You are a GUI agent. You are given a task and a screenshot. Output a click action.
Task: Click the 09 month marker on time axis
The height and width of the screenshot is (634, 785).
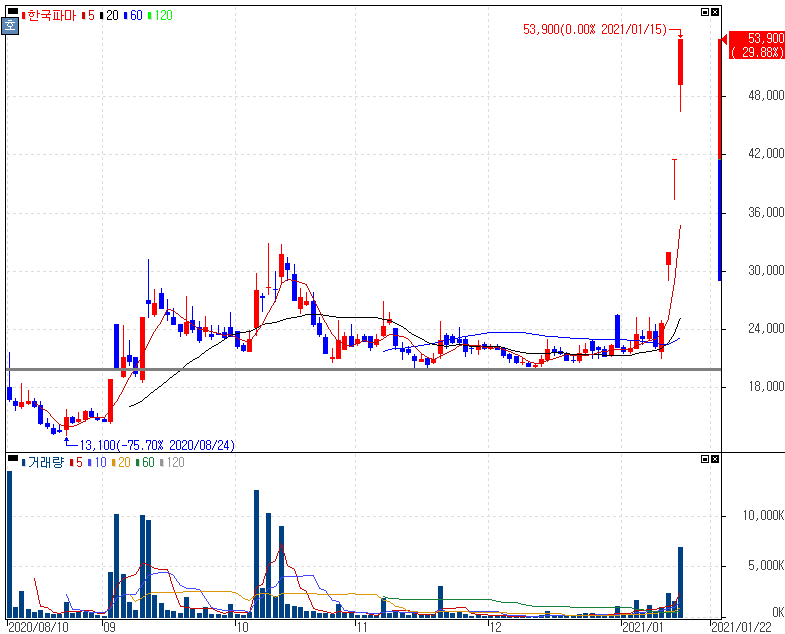(110, 627)
